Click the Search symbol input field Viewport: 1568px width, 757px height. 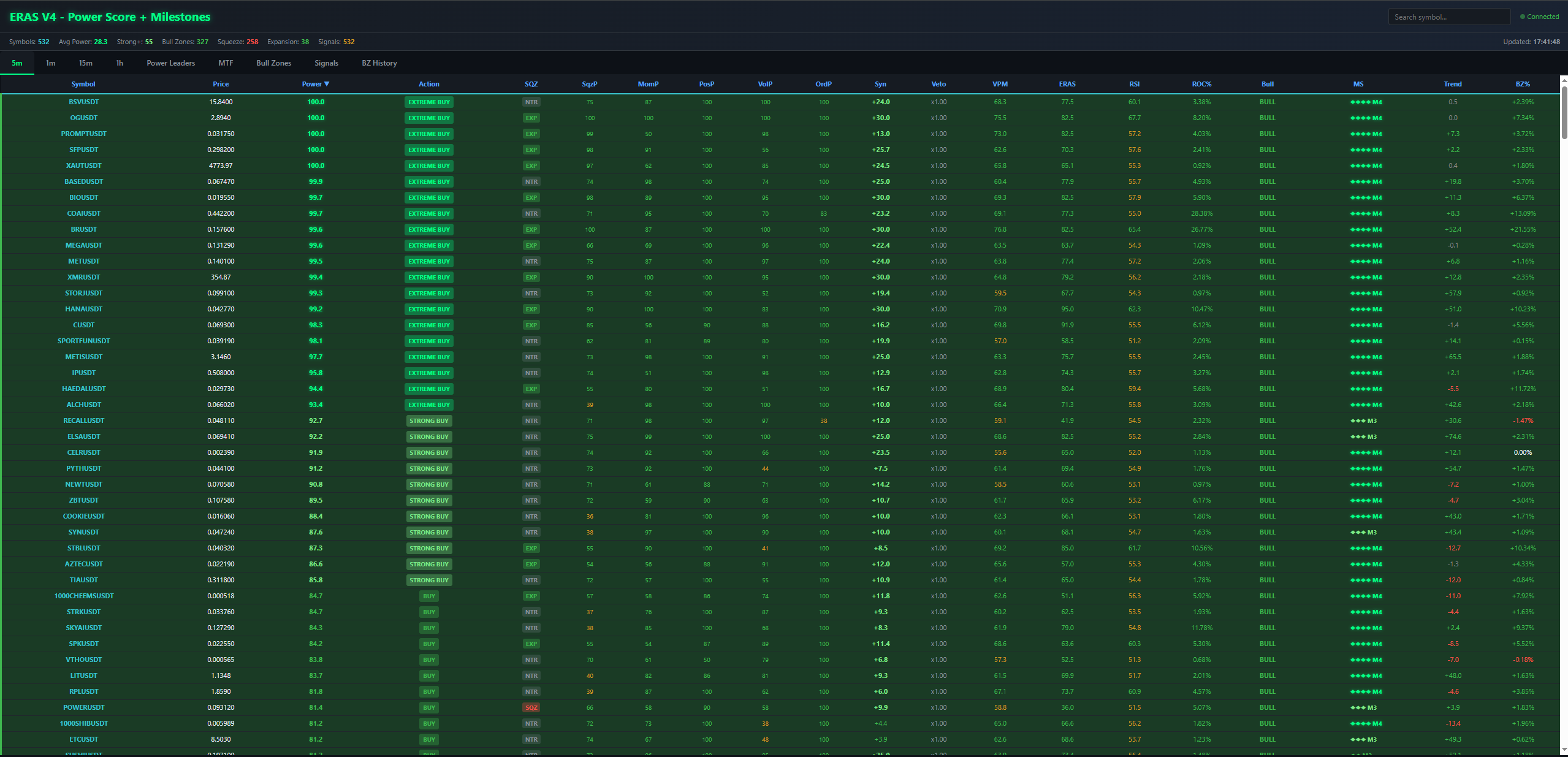tap(1449, 17)
